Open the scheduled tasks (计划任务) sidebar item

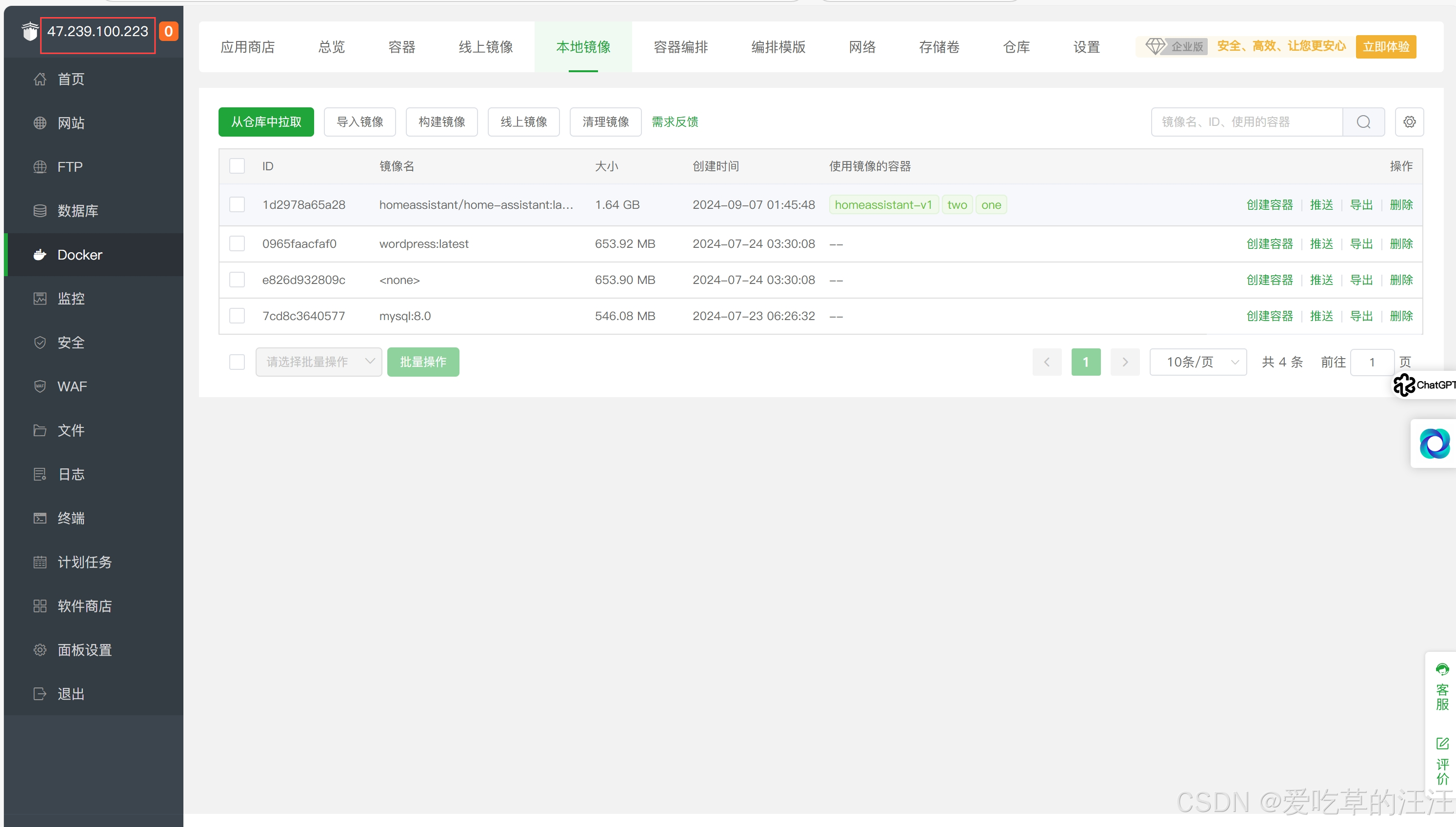coord(84,562)
